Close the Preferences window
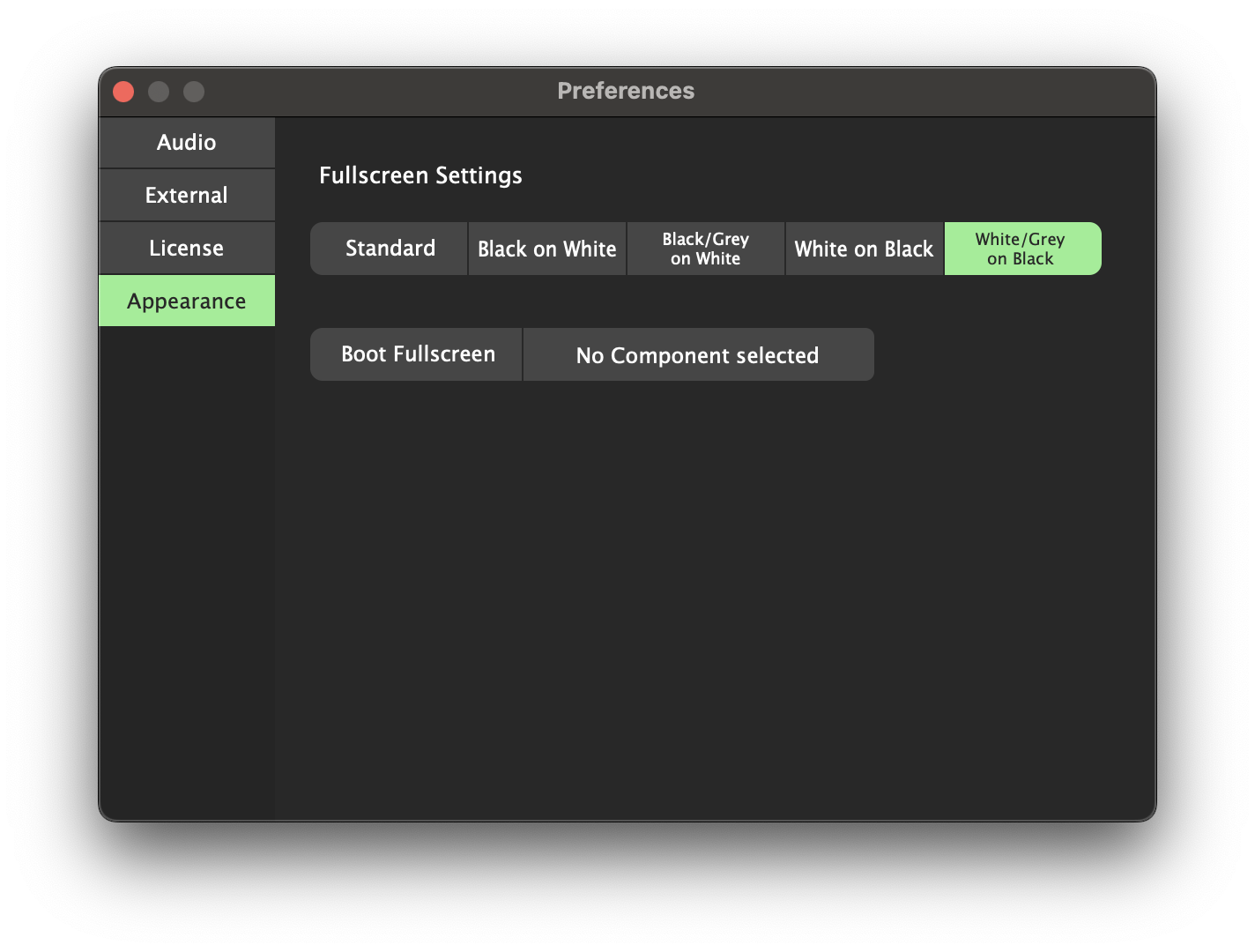This screenshot has height=952, width=1255. (x=123, y=92)
